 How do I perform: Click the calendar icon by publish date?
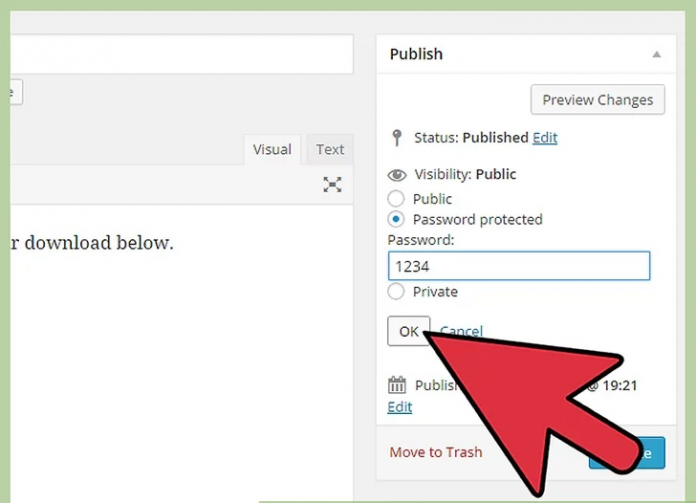coord(397,385)
